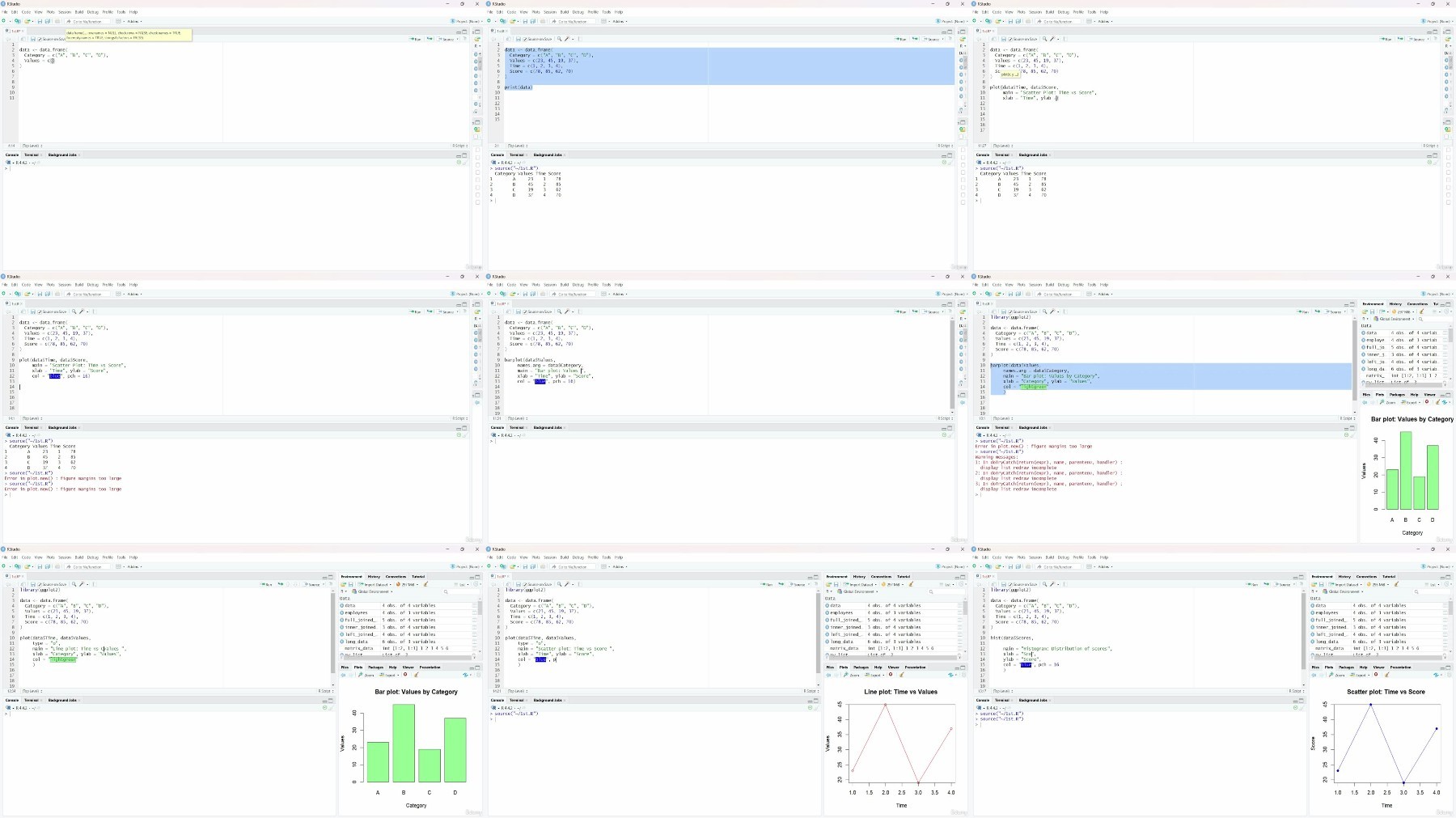
Task: Toggle Source on Save in barplot window with empty console
Action: click(x=525, y=312)
